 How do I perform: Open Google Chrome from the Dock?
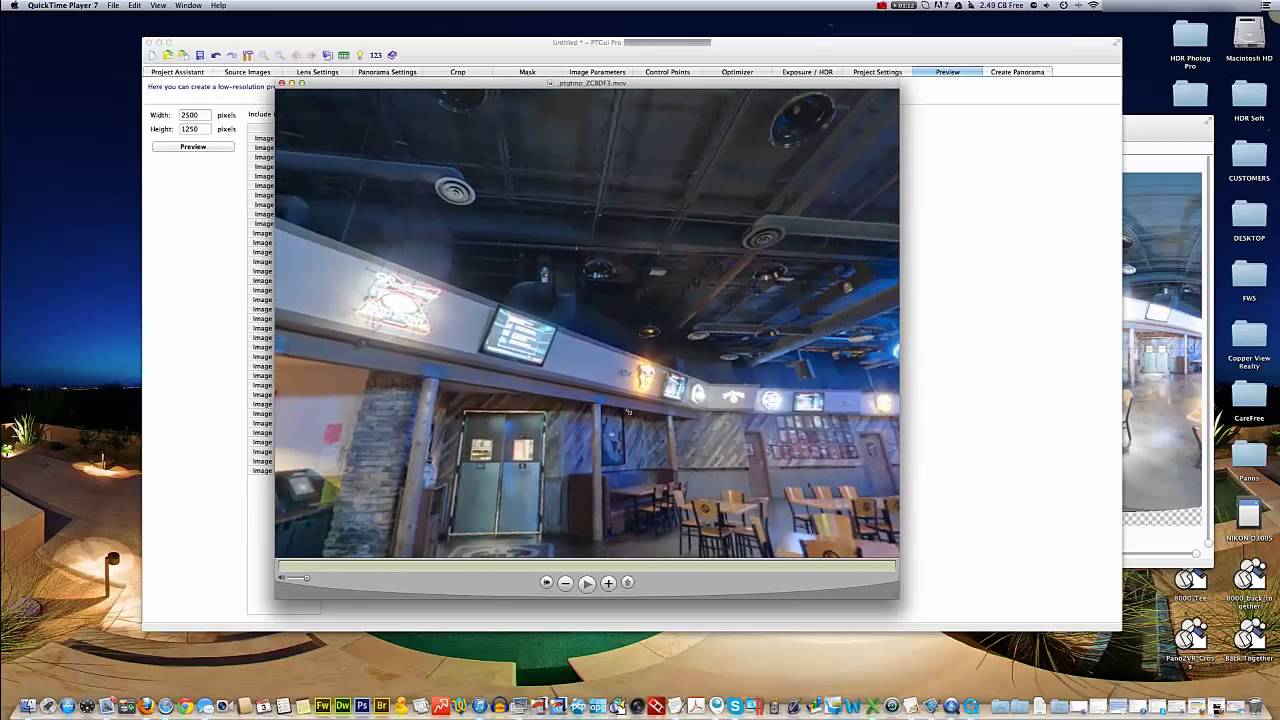click(186, 706)
